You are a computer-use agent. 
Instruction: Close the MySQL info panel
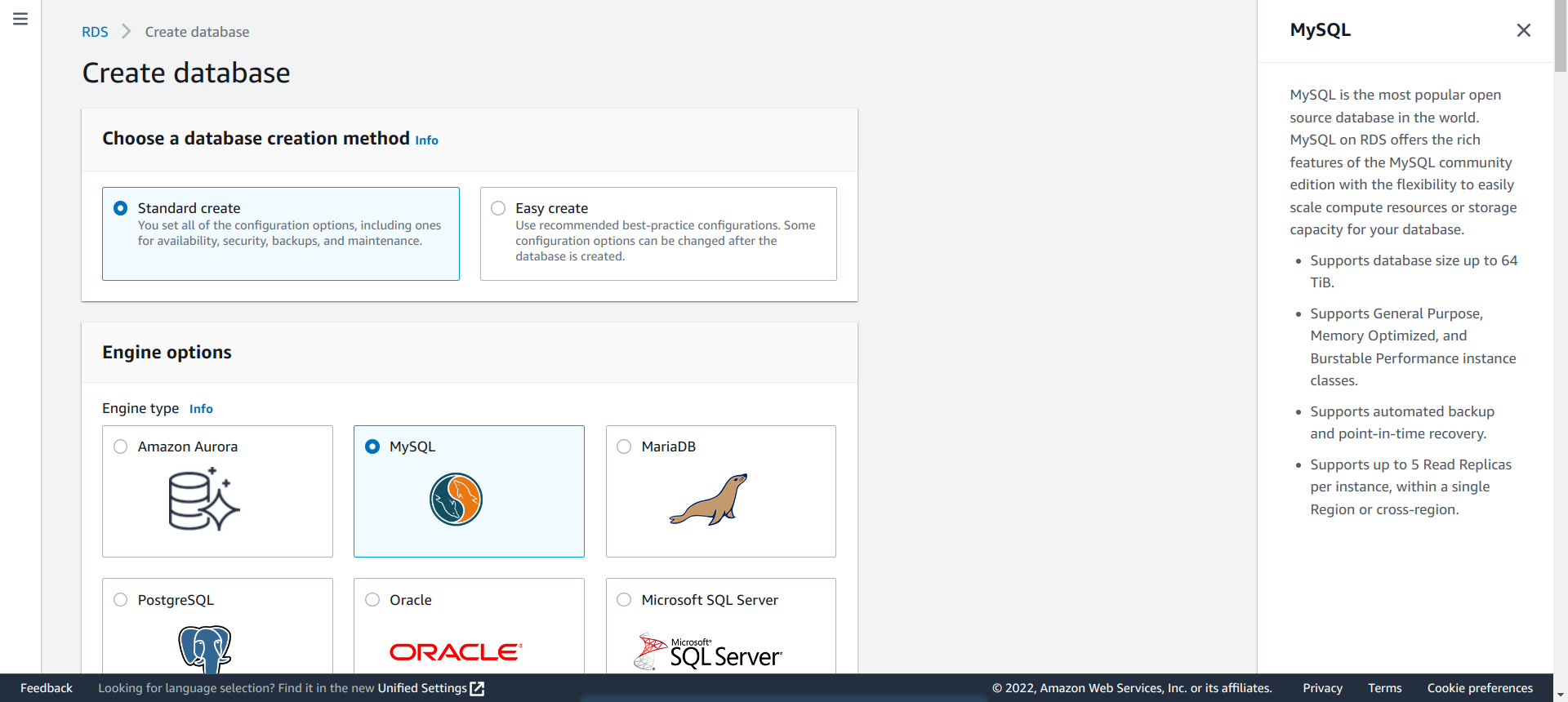[x=1523, y=30]
